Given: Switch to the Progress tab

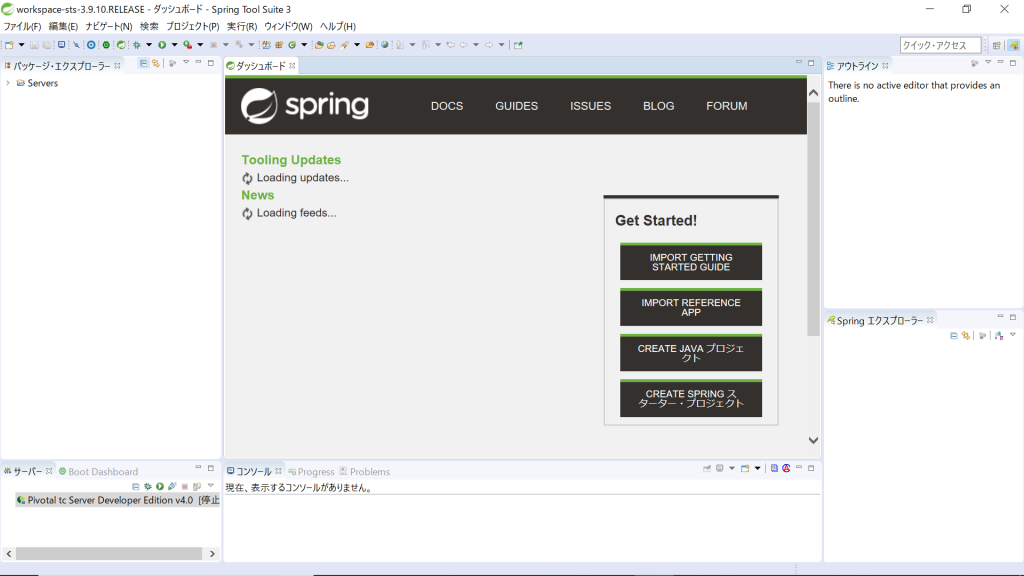Looking at the screenshot, I should click(312, 472).
